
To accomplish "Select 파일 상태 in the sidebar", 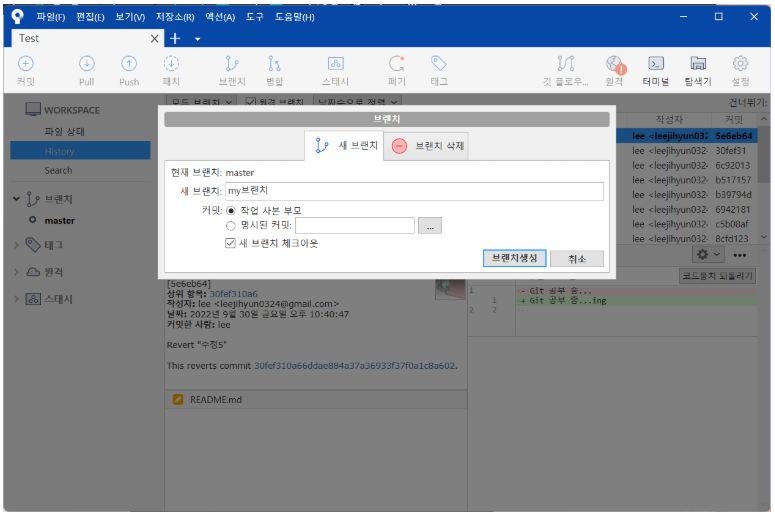I will pyautogui.click(x=64, y=131).
